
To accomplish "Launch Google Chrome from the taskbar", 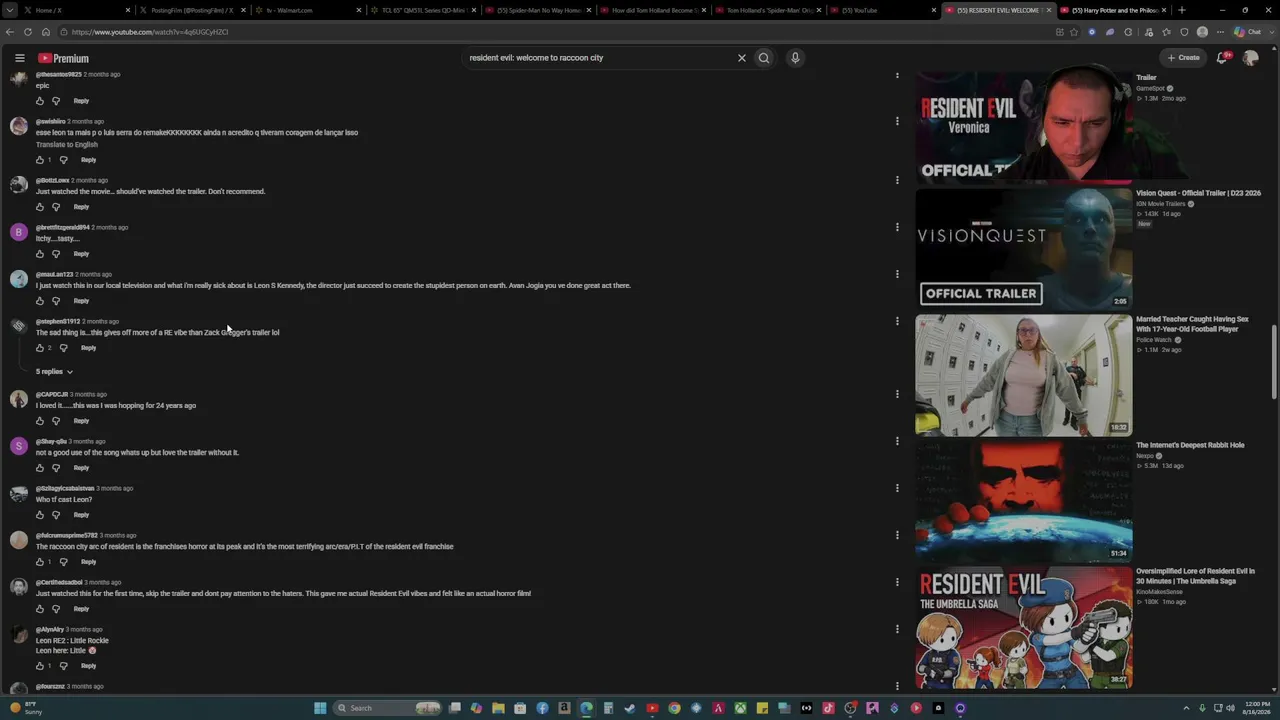I will (x=674, y=708).
